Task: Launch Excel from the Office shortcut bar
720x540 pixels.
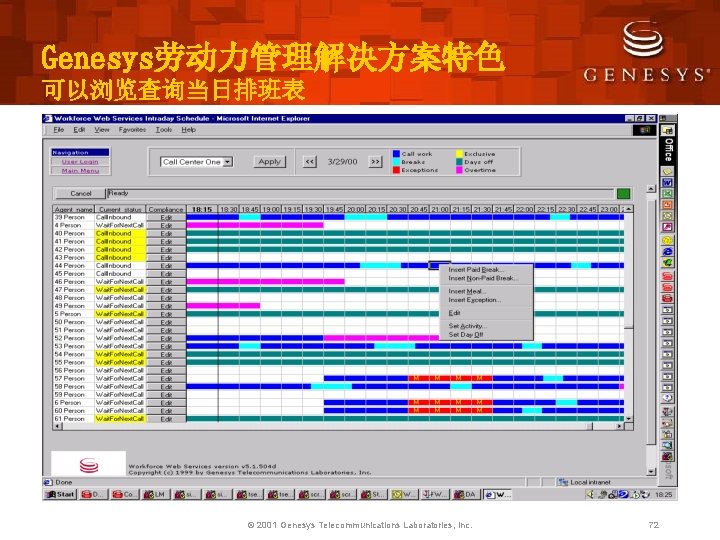Action: point(667,194)
